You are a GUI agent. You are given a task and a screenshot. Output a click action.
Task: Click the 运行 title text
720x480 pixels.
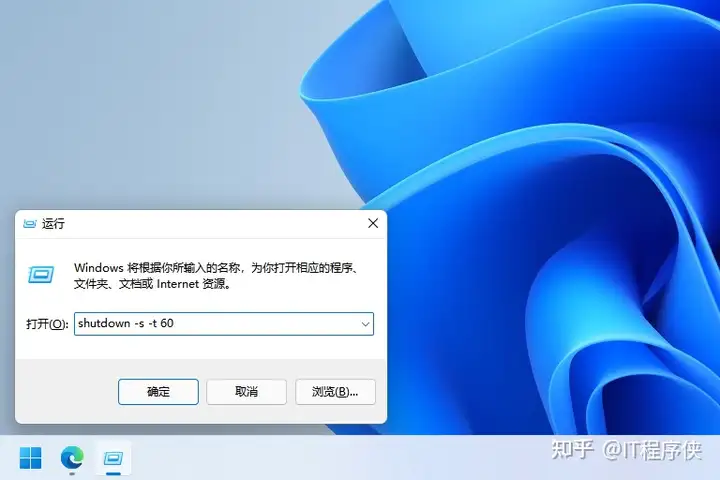[53, 224]
